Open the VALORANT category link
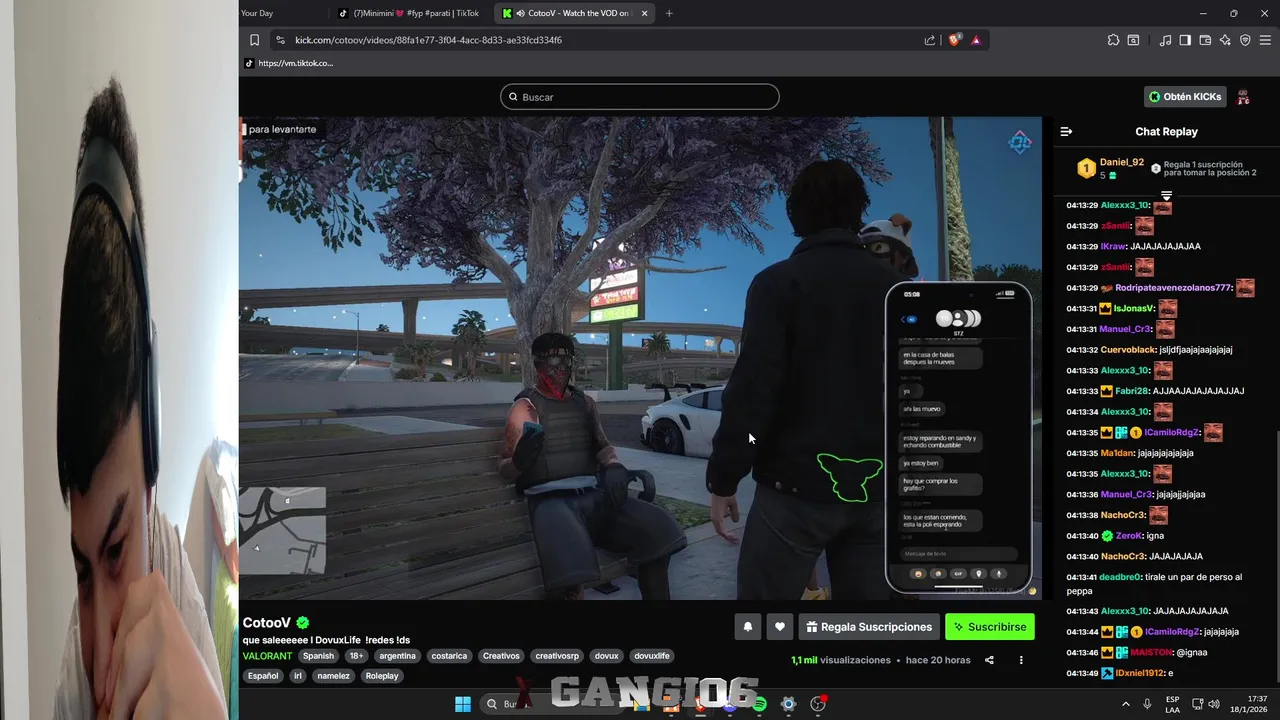Screen dimensions: 1280x720 (x=267, y=656)
